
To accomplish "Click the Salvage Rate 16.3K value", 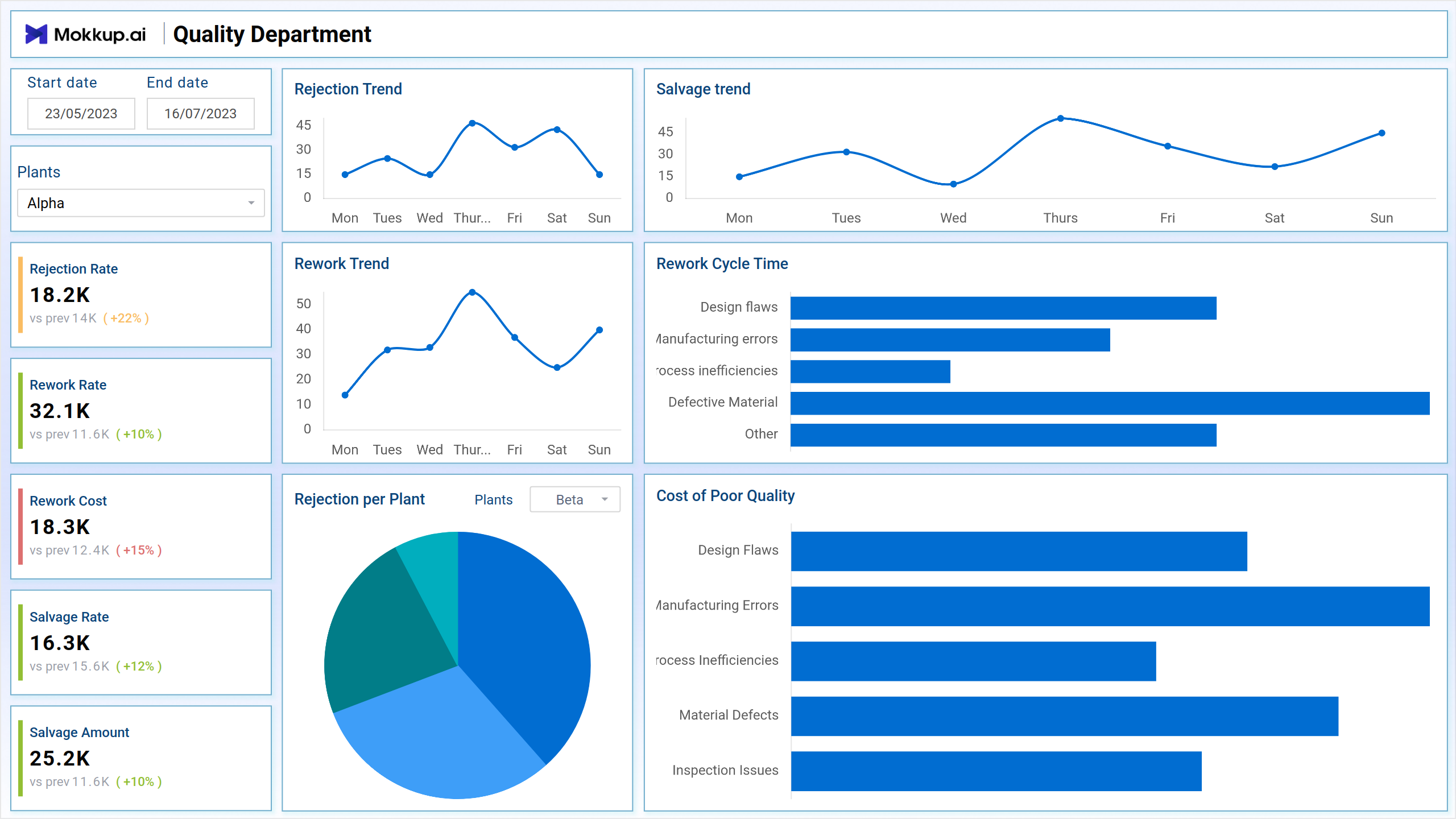I will (x=60, y=643).
